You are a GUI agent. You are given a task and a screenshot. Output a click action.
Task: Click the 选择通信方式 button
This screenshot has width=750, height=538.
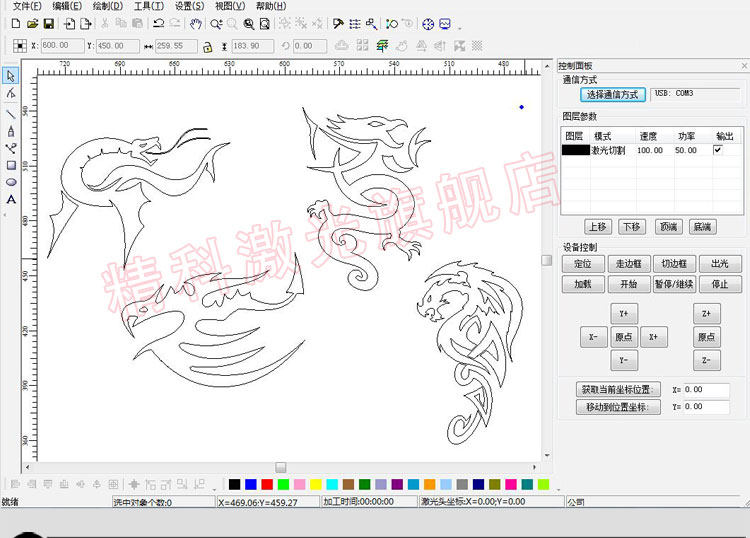pyautogui.click(x=613, y=95)
